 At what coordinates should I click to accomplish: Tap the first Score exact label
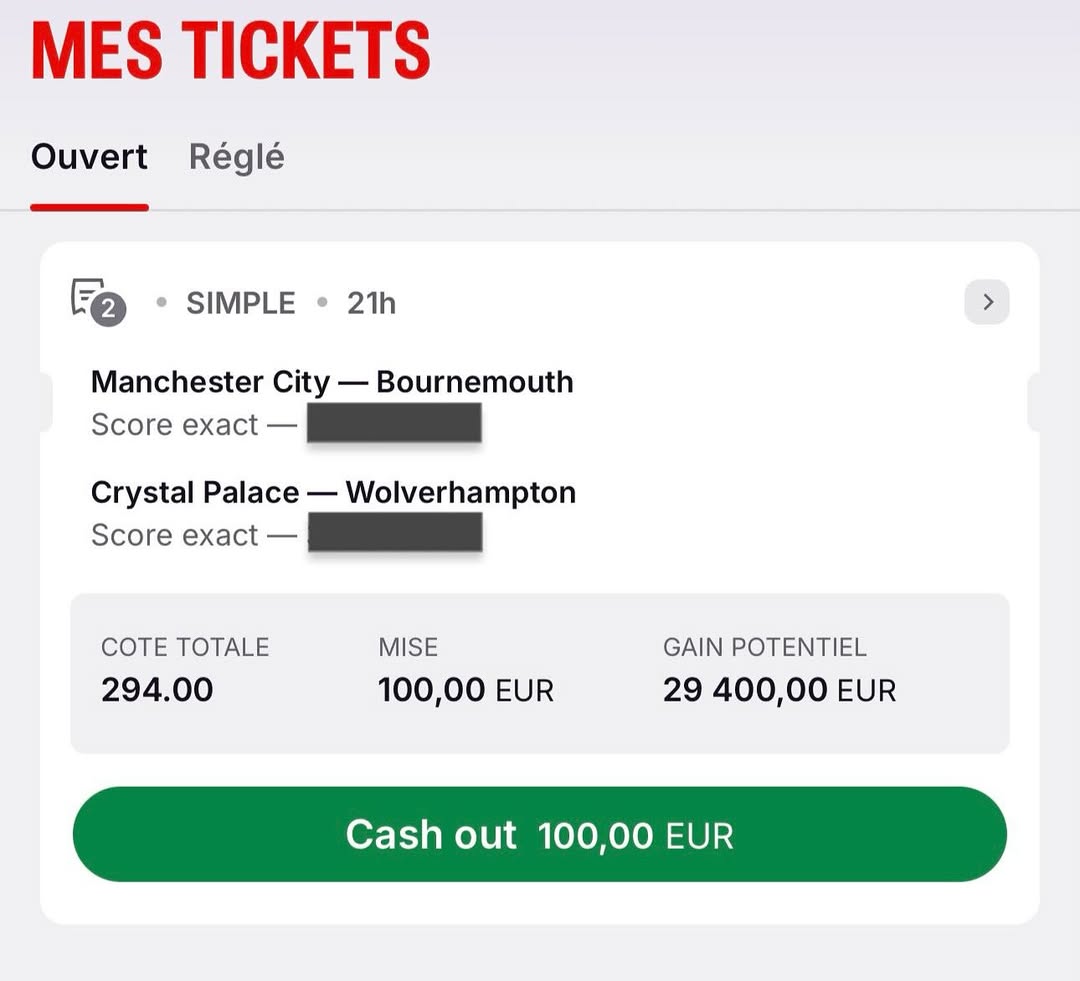(x=175, y=424)
